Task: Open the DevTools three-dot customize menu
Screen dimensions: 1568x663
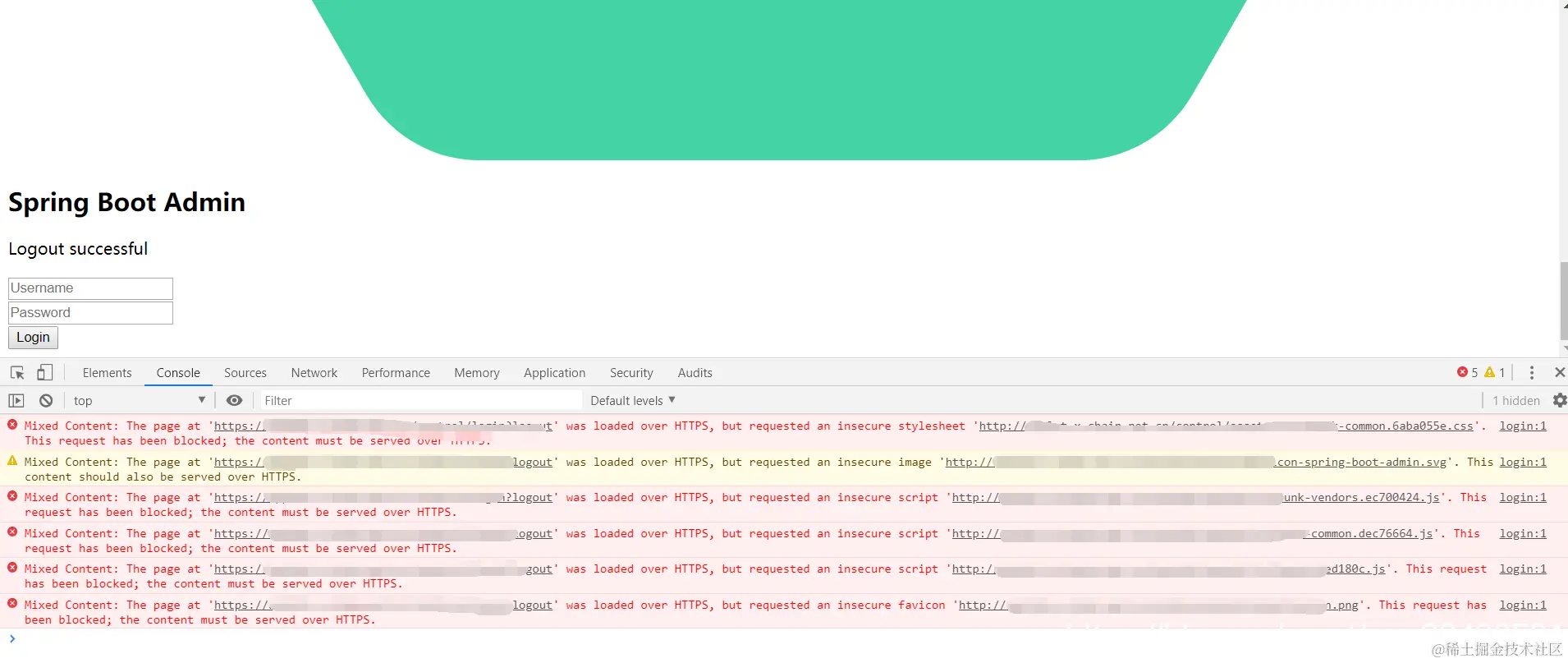Action: pyautogui.click(x=1531, y=372)
